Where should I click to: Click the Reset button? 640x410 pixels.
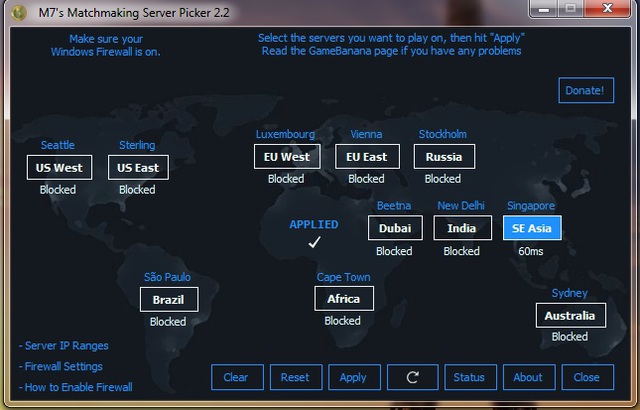point(296,377)
